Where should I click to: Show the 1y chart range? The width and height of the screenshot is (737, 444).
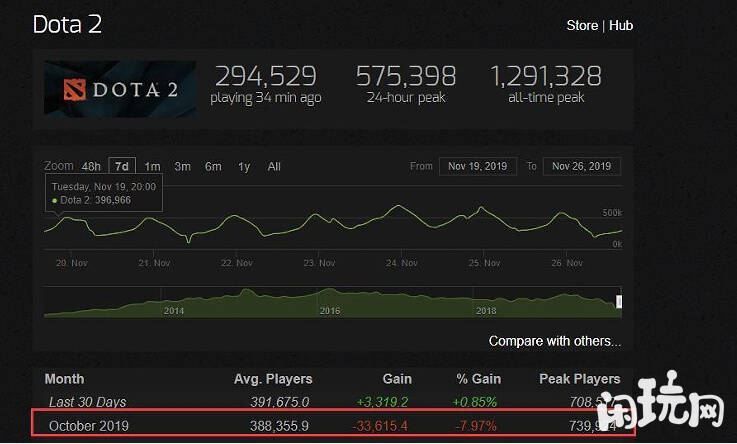243,167
